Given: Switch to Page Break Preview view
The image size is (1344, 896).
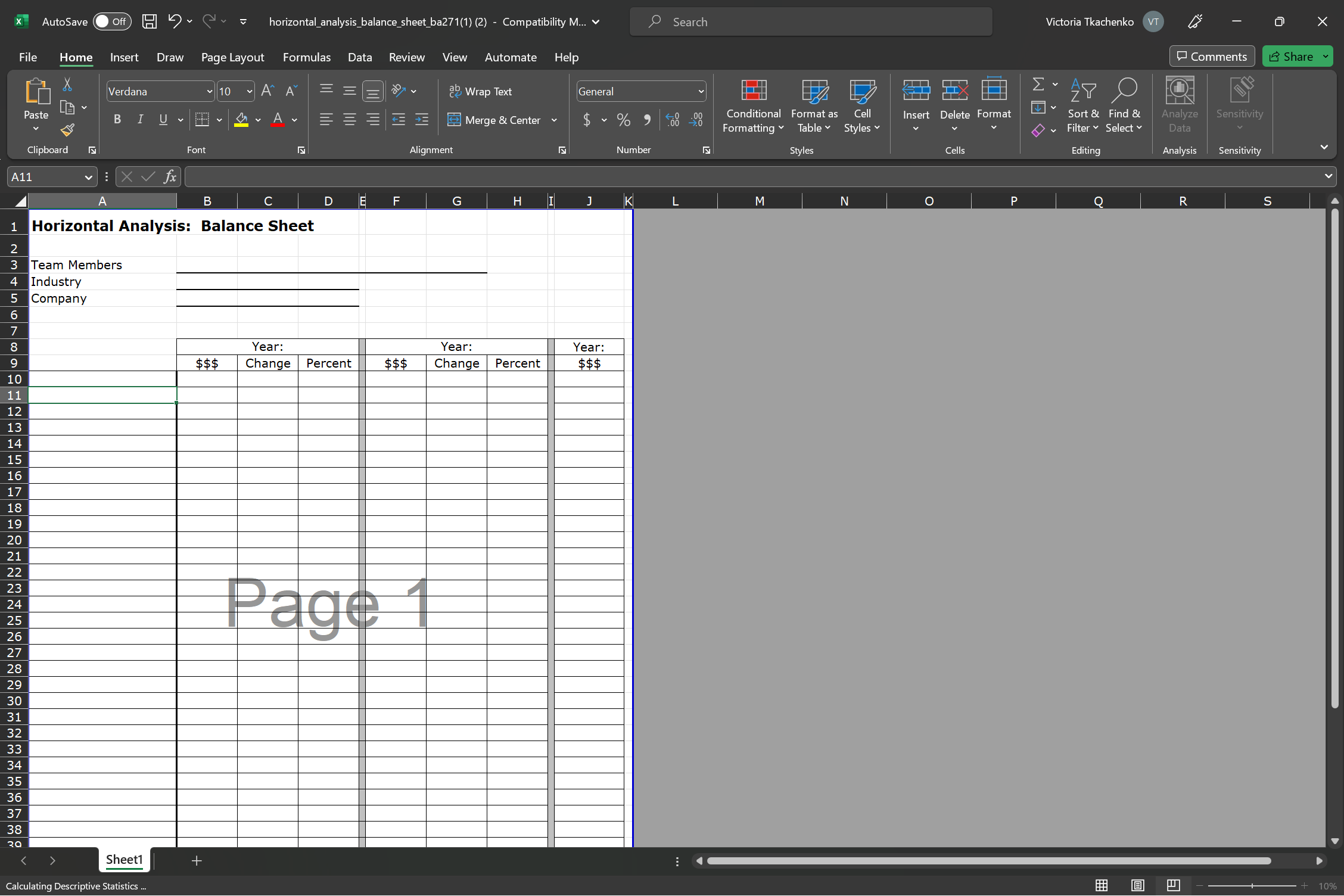Looking at the screenshot, I should pyautogui.click(x=1173, y=885).
